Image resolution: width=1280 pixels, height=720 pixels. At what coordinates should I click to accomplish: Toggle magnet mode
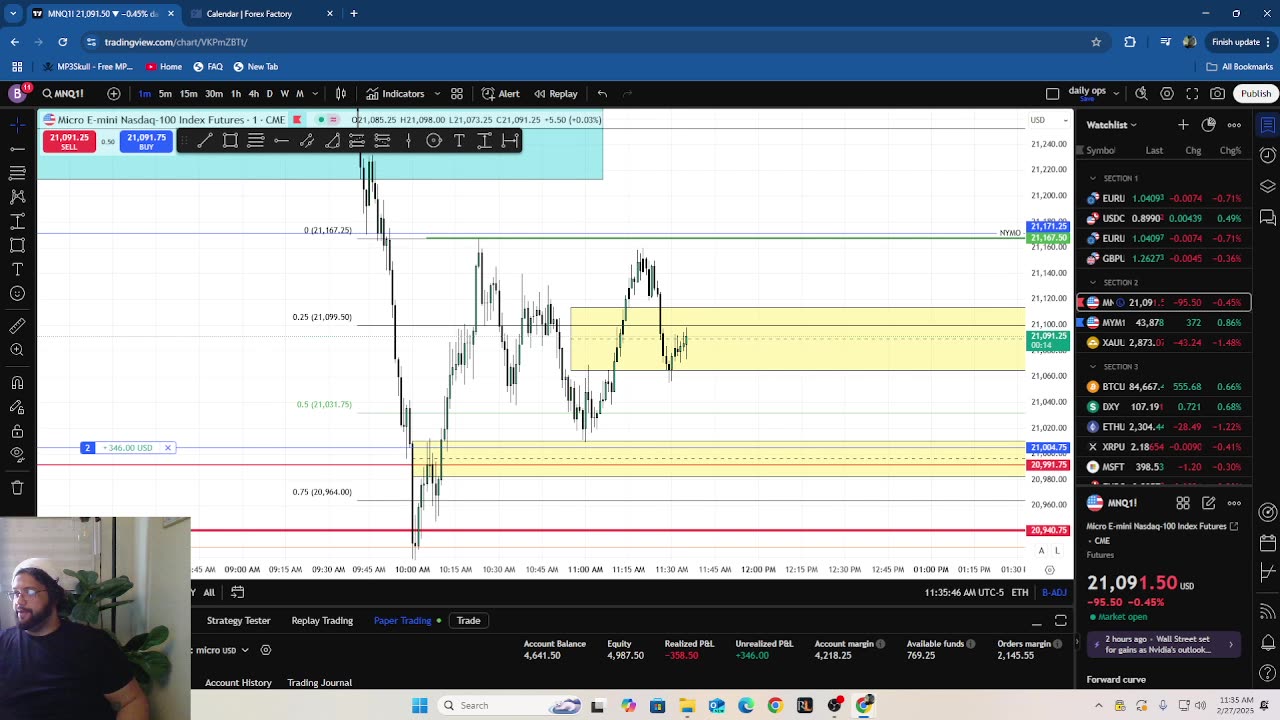tap(17, 383)
